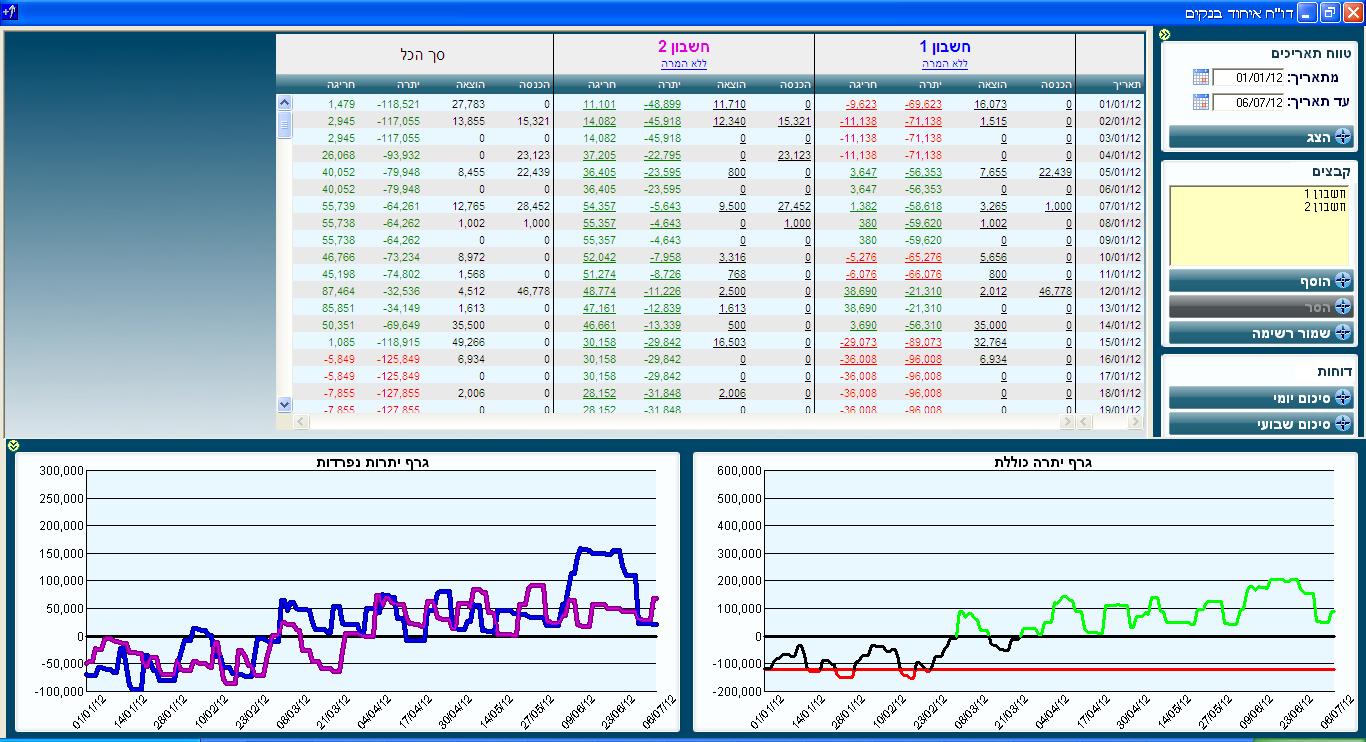Open the סיכום שבועי weekly summary report
This screenshot has height=742, width=1366.
coord(1262,424)
